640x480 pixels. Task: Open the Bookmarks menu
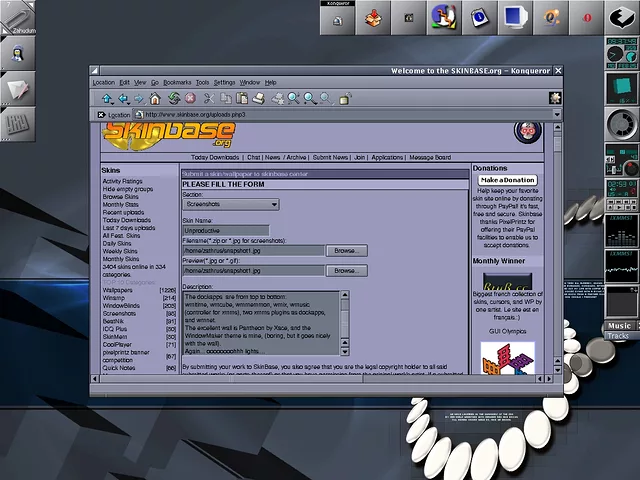(177, 82)
